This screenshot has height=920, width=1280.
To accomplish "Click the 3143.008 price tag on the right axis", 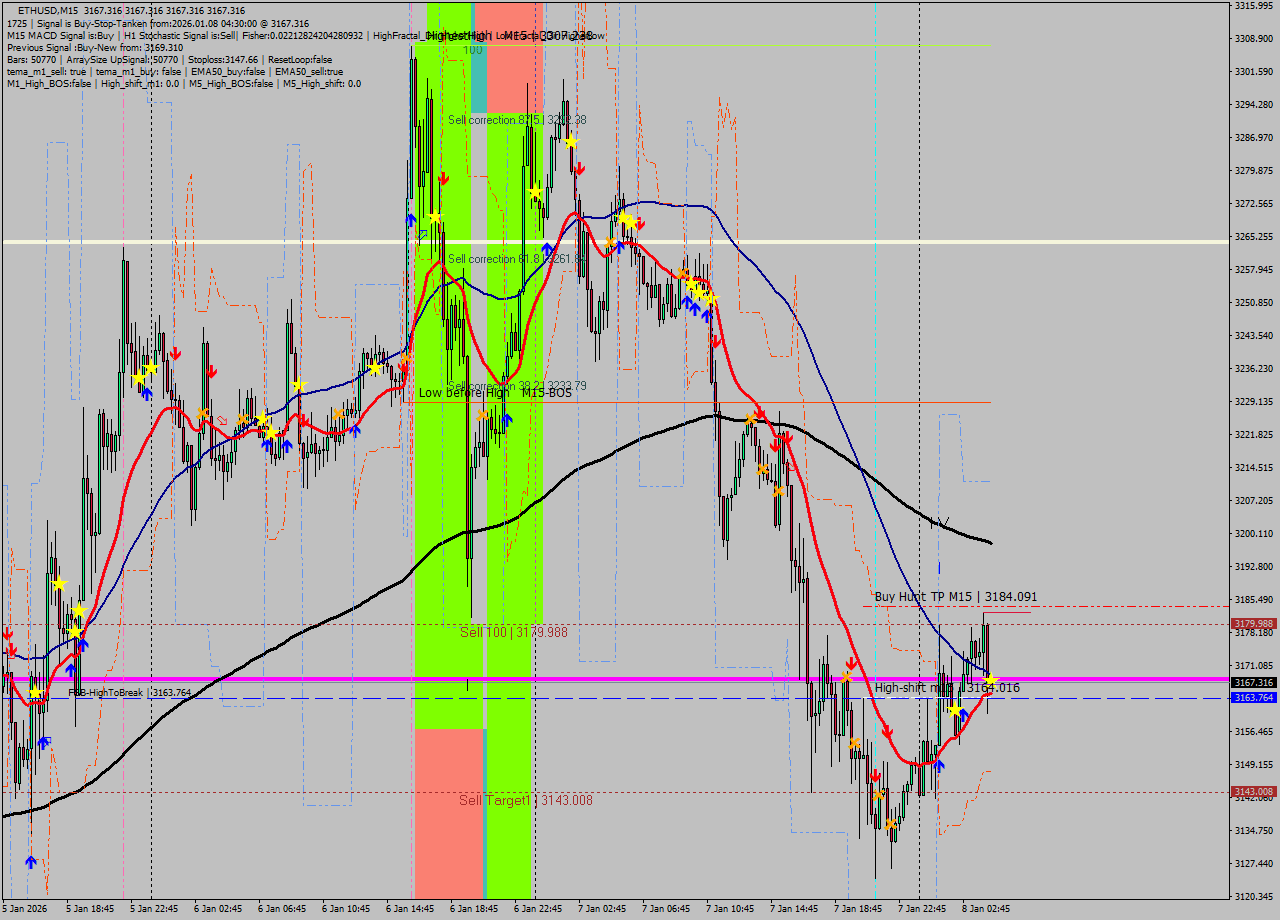I will pyautogui.click(x=1253, y=790).
